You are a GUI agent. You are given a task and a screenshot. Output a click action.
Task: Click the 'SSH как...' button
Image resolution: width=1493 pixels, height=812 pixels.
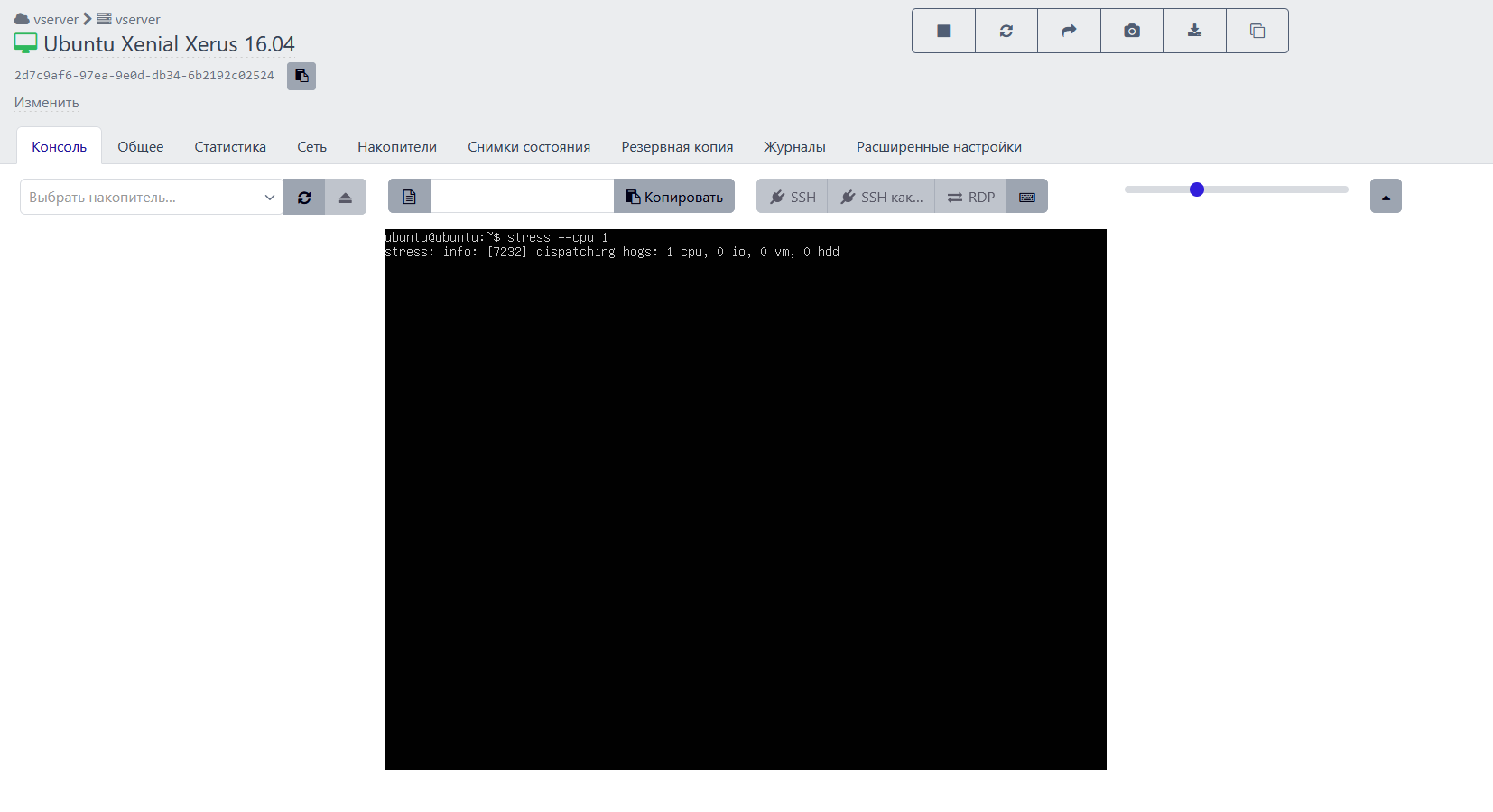[882, 197]
